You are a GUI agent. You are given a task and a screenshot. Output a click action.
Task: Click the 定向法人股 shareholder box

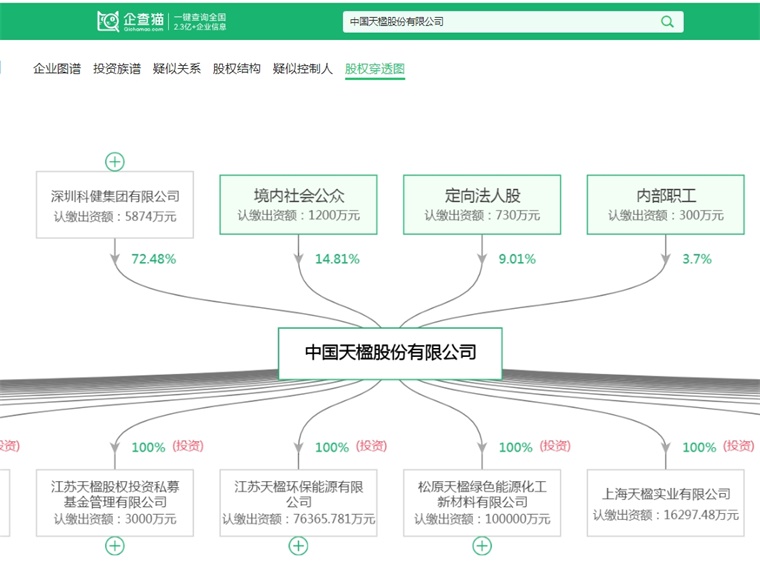click(x=482, y=205)
